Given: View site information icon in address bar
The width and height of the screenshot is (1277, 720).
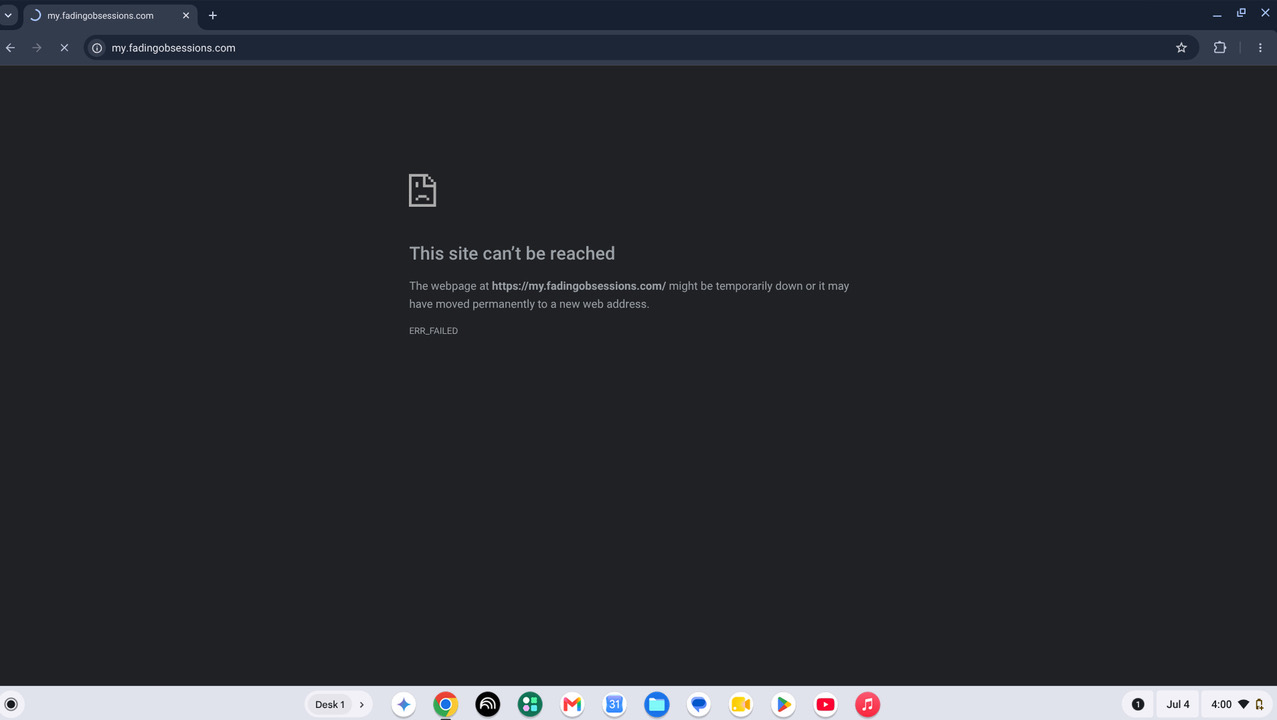Looking at the screenshot, I should click(97, 48).
